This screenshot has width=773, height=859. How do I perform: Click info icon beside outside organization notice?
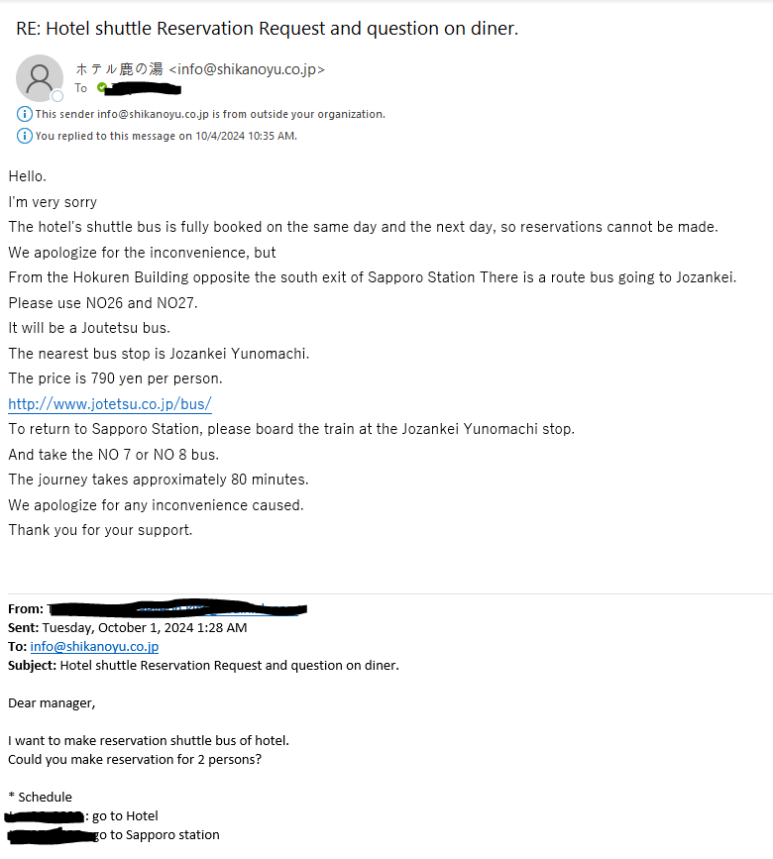[x=25, y=114]
